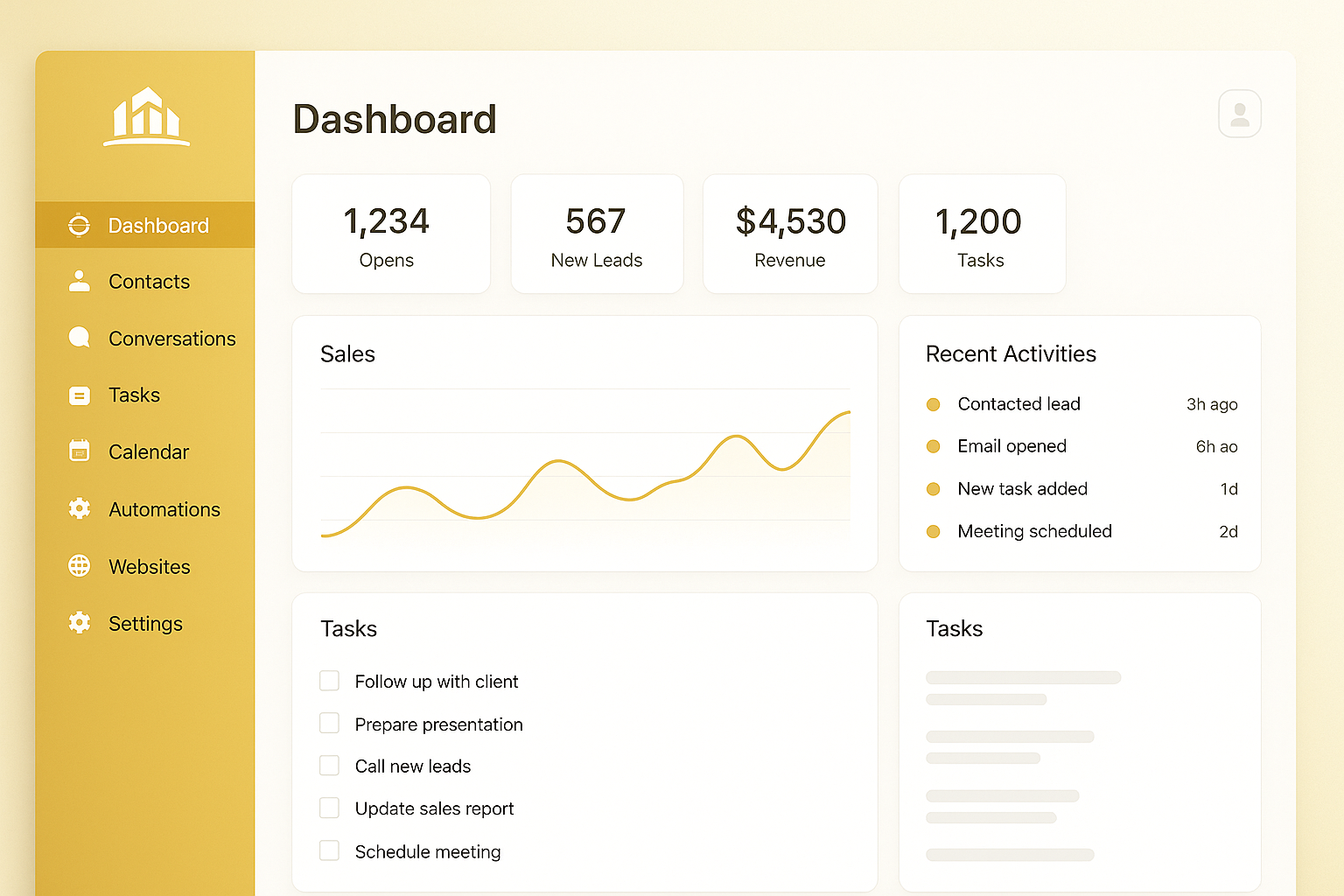Click the Automations gear icon
The width and height of the screenshot is (1344, 896).
click(x=80, y=509)
